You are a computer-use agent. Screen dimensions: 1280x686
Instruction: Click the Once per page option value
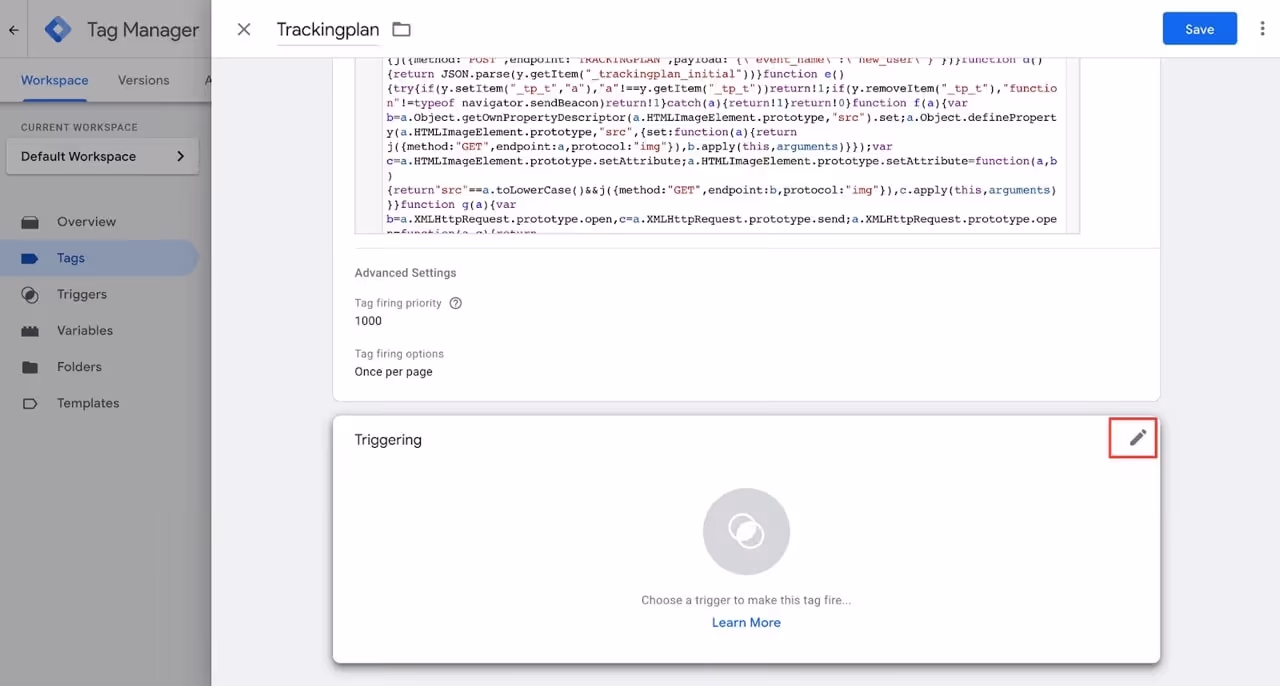coord(393,371)
